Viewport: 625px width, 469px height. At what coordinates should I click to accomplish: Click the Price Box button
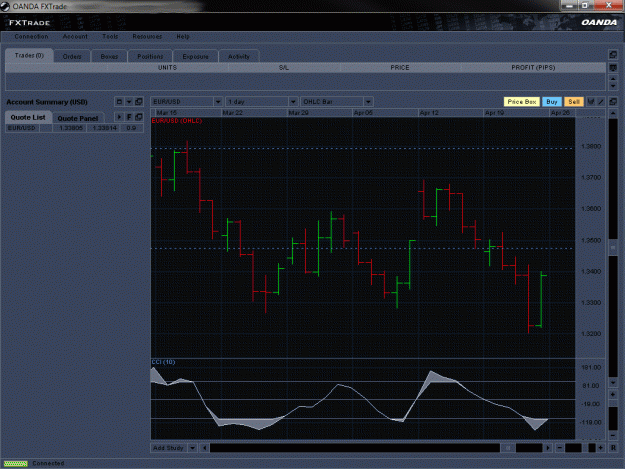click(x=522, y=102)
